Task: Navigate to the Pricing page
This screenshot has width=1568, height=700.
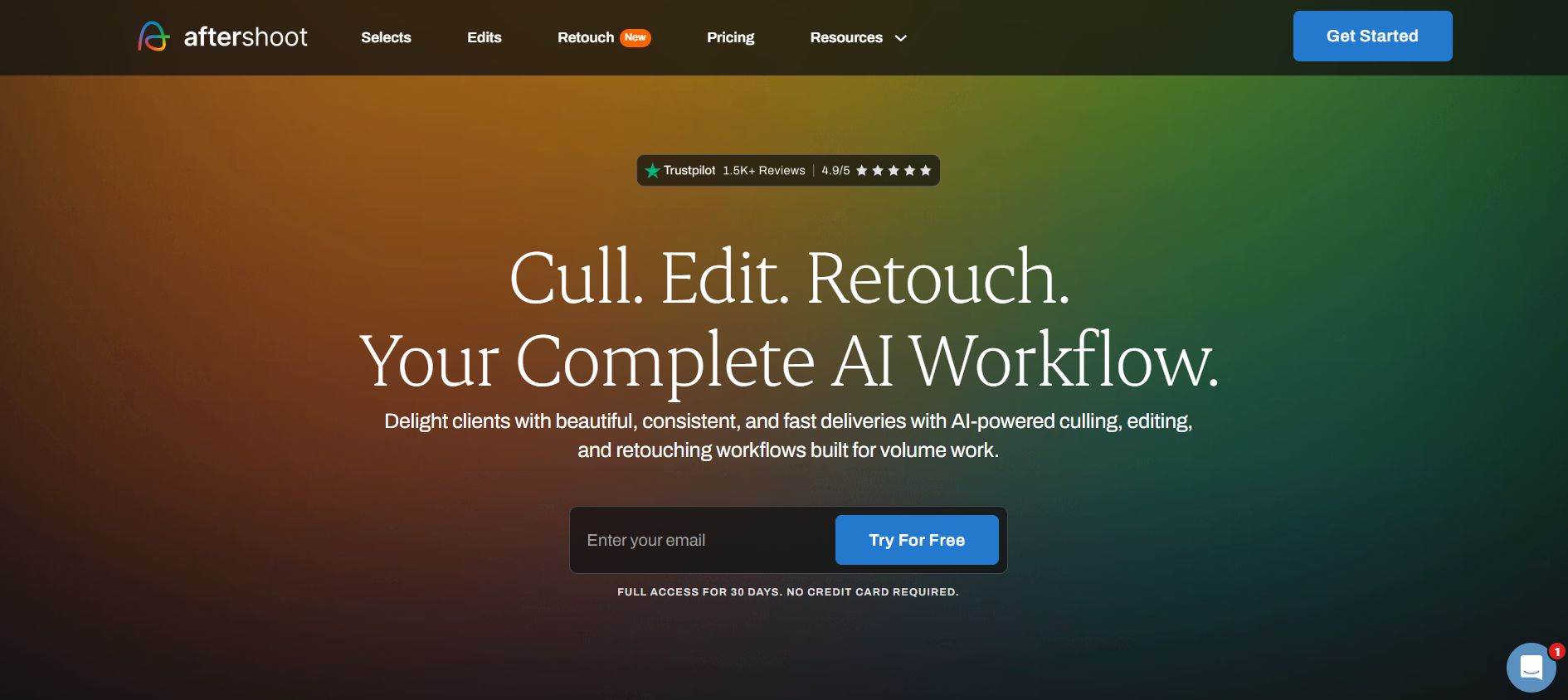Action: pos(730,37)
